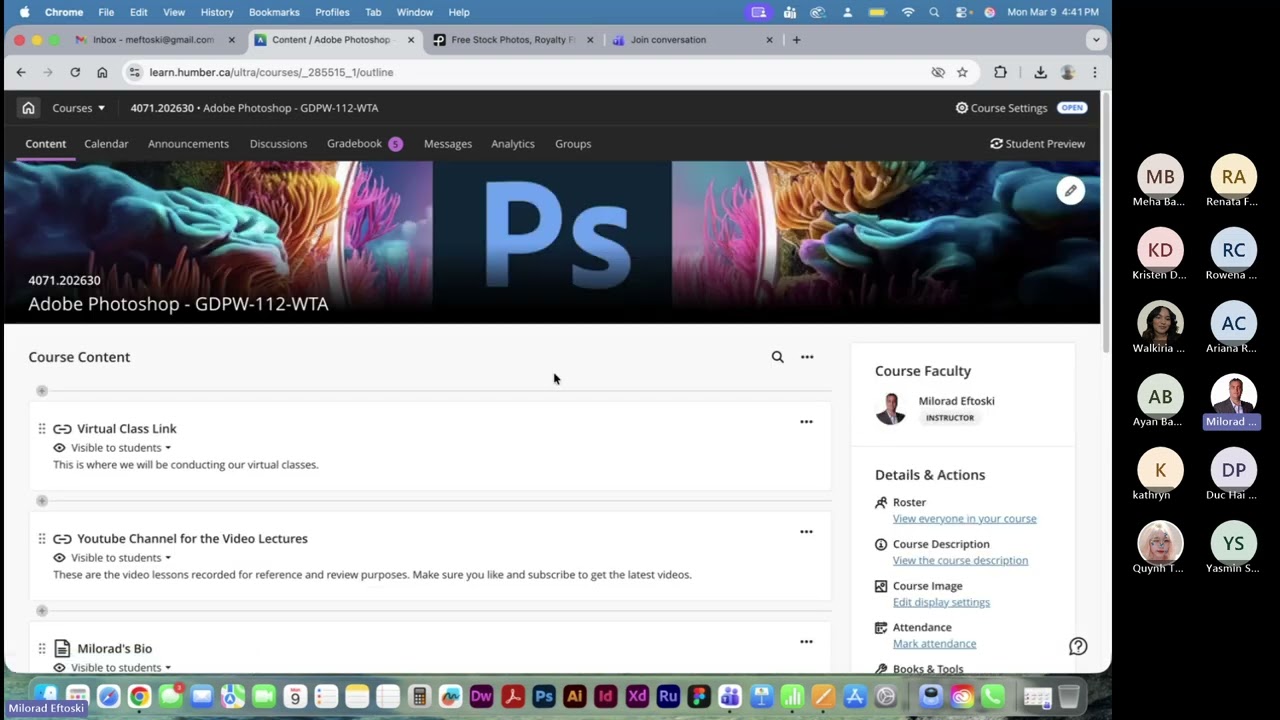The height and width of the screenshot is (720, 1280).
Task: Open the Courses dropdown
Action: point(79,108)
